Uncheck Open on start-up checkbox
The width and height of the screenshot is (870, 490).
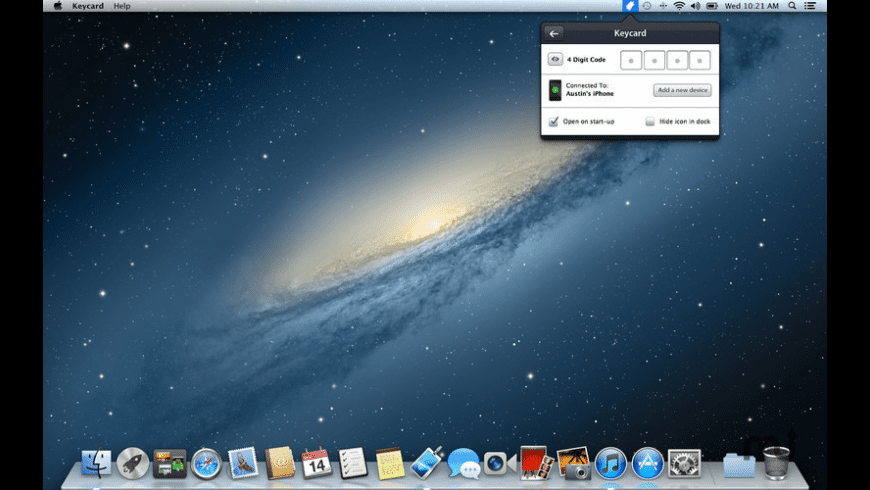[554, 122]
